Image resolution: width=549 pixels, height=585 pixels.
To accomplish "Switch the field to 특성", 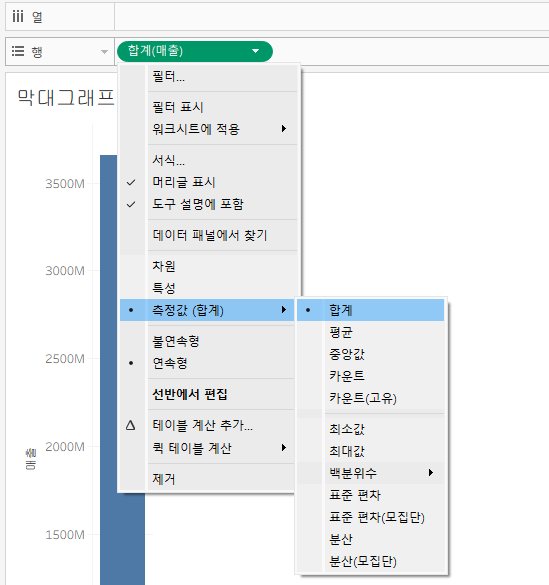I will (x=209, y=288).
